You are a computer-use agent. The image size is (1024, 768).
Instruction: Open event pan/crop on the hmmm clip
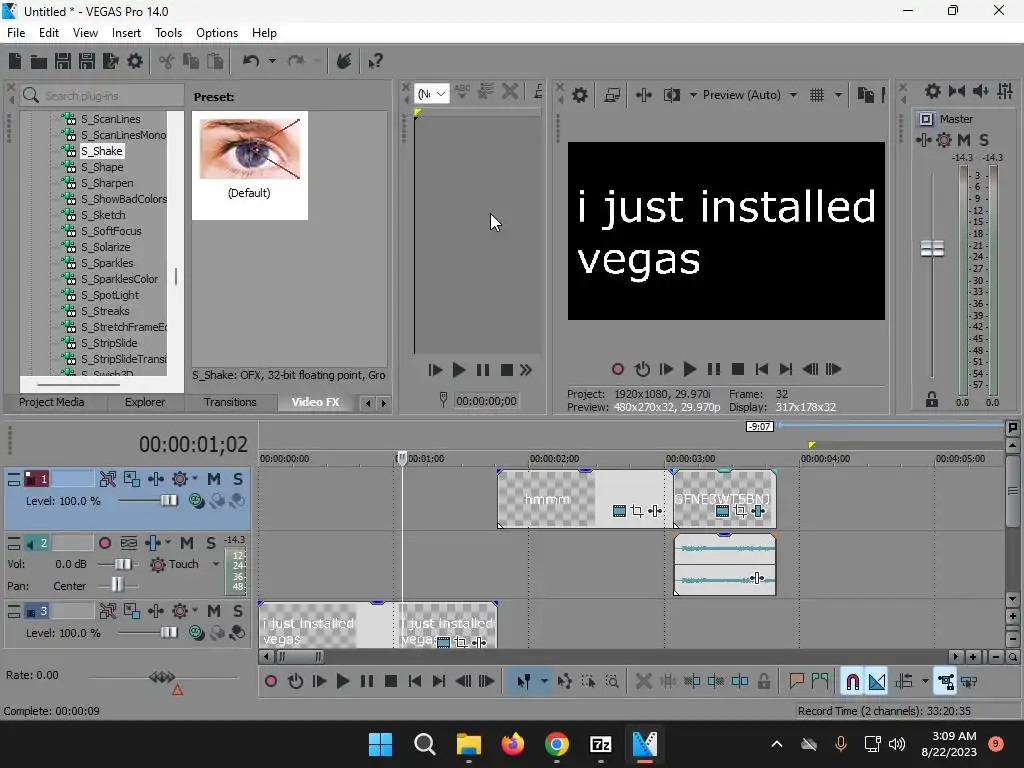pyautogui.click(x=637, y=511)
